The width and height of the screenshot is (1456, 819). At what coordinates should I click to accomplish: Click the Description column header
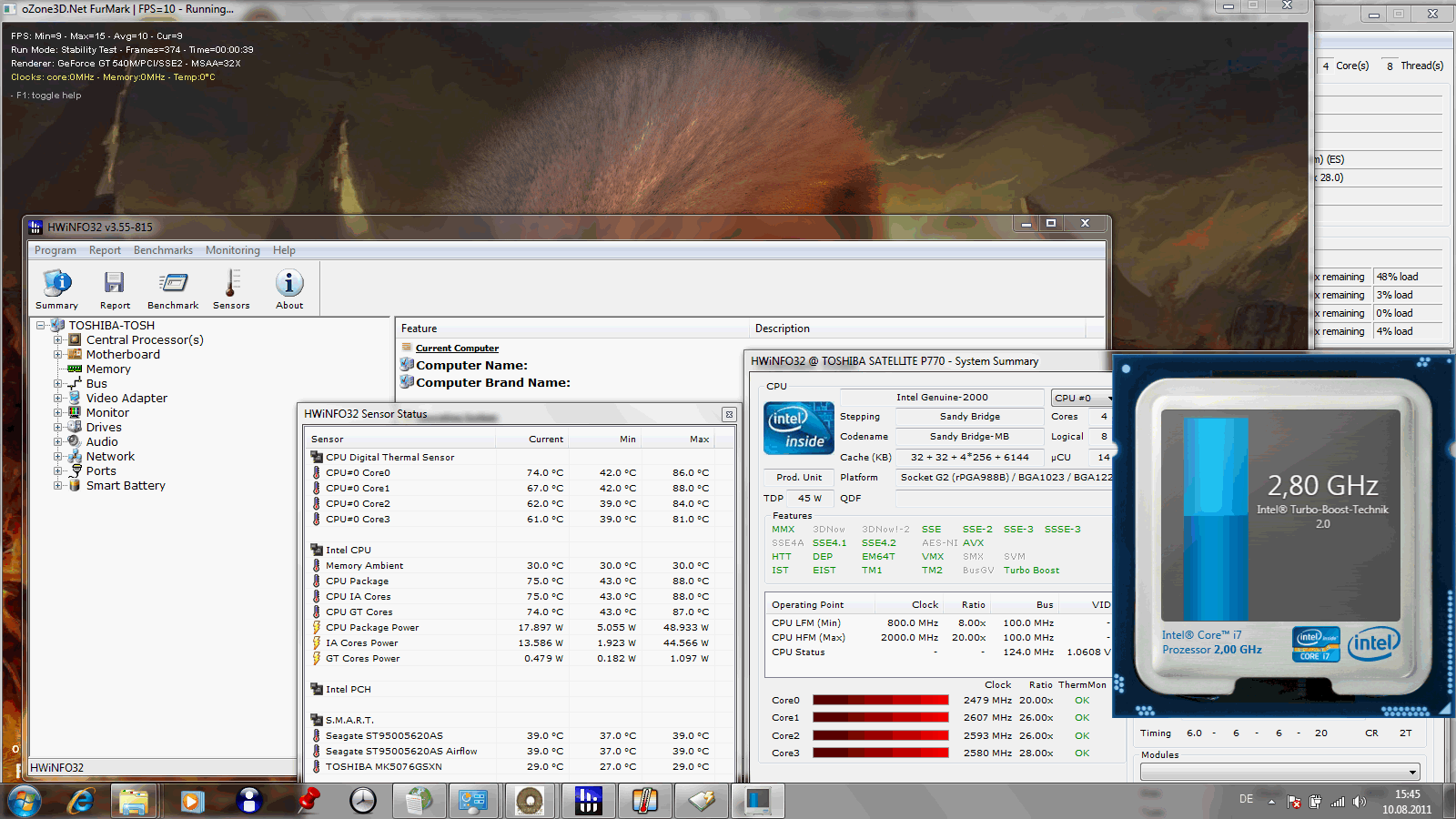coord(918,329)
